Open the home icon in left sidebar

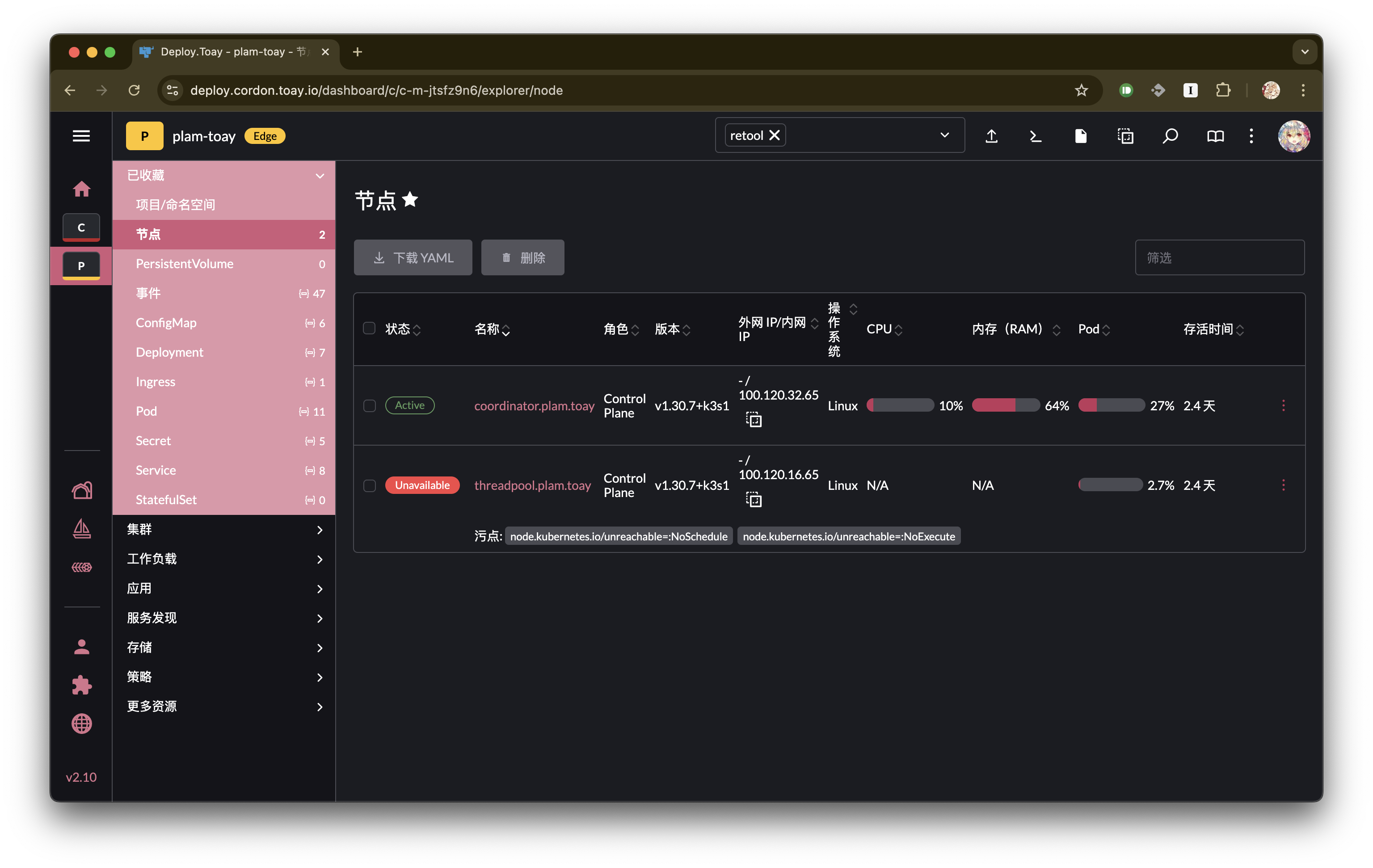point(81,189)
